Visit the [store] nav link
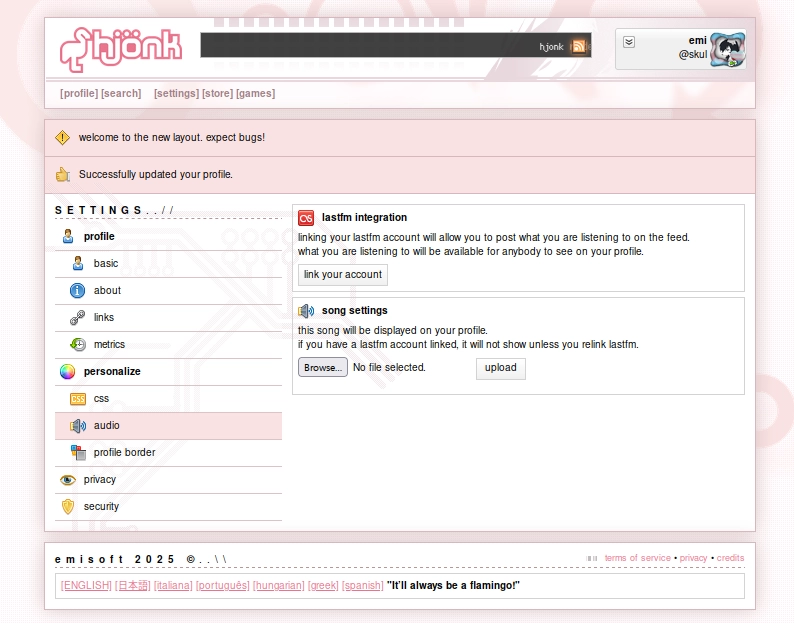The height and width of the screenshot is (623, 794). coord(218,93)
